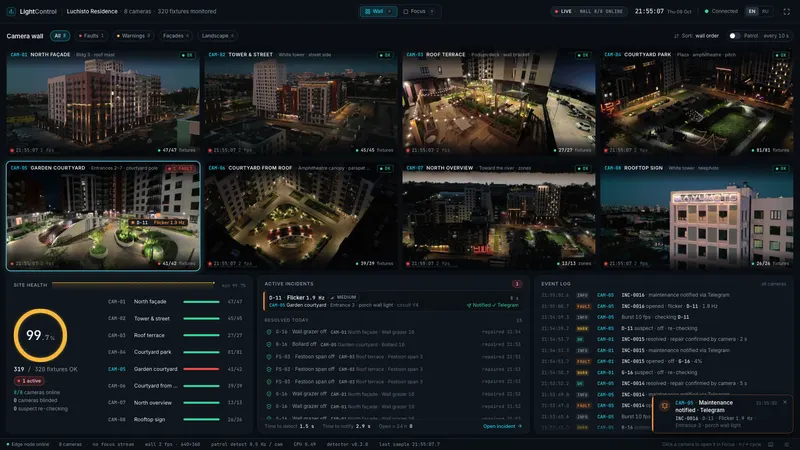Click the MEDIUM severity badge on D-11 incident
The image size is (800, 450).
click(344, 297)
